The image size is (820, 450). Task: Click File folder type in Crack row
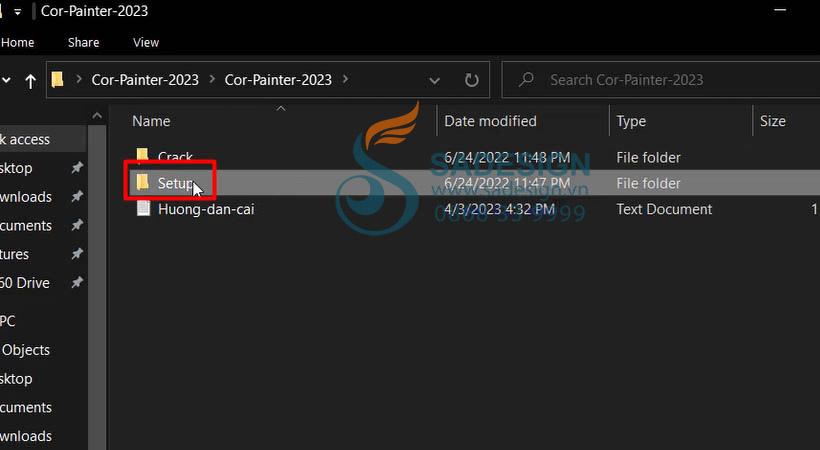click(648, 158)
